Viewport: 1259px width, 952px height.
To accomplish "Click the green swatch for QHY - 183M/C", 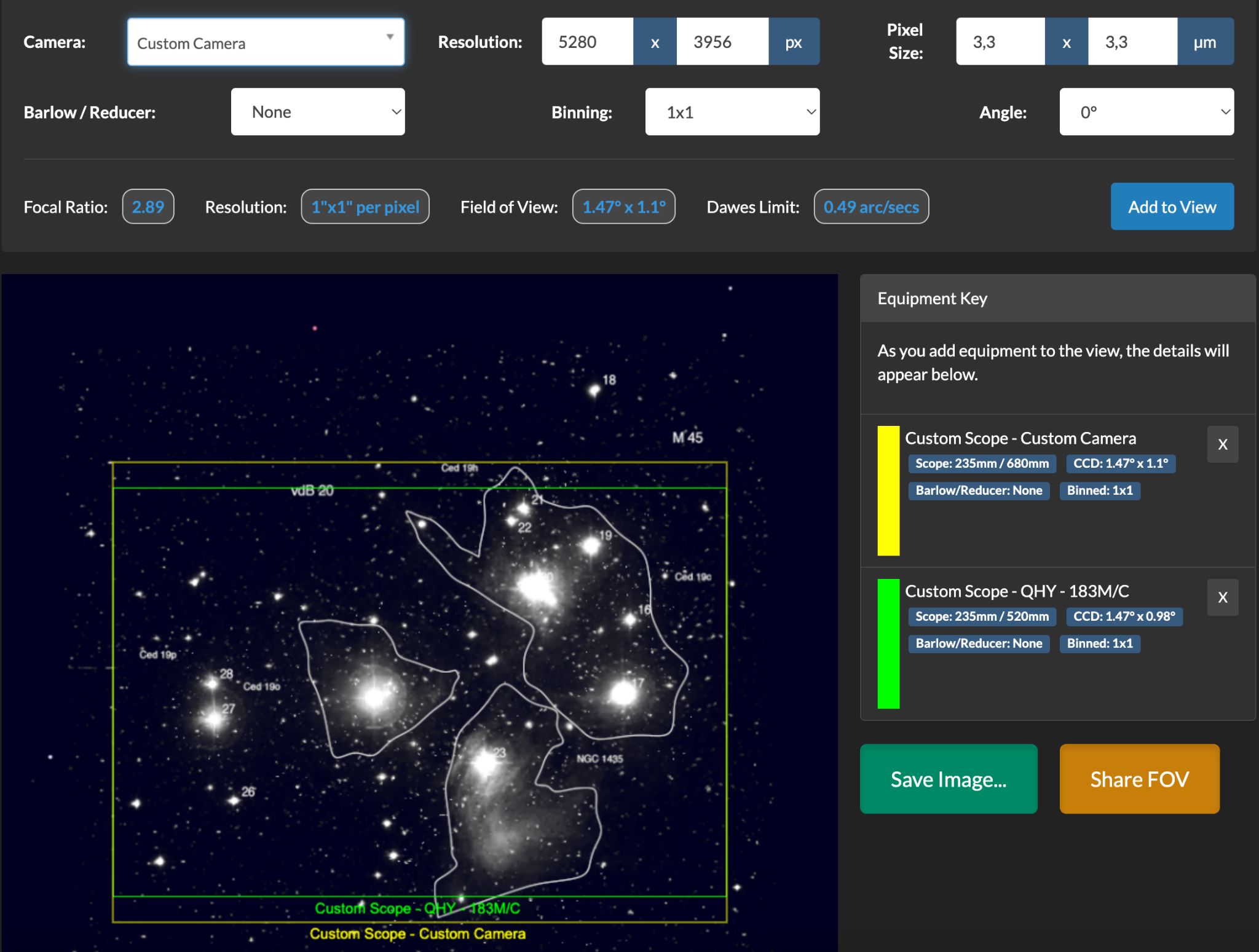I will point(888,643).
